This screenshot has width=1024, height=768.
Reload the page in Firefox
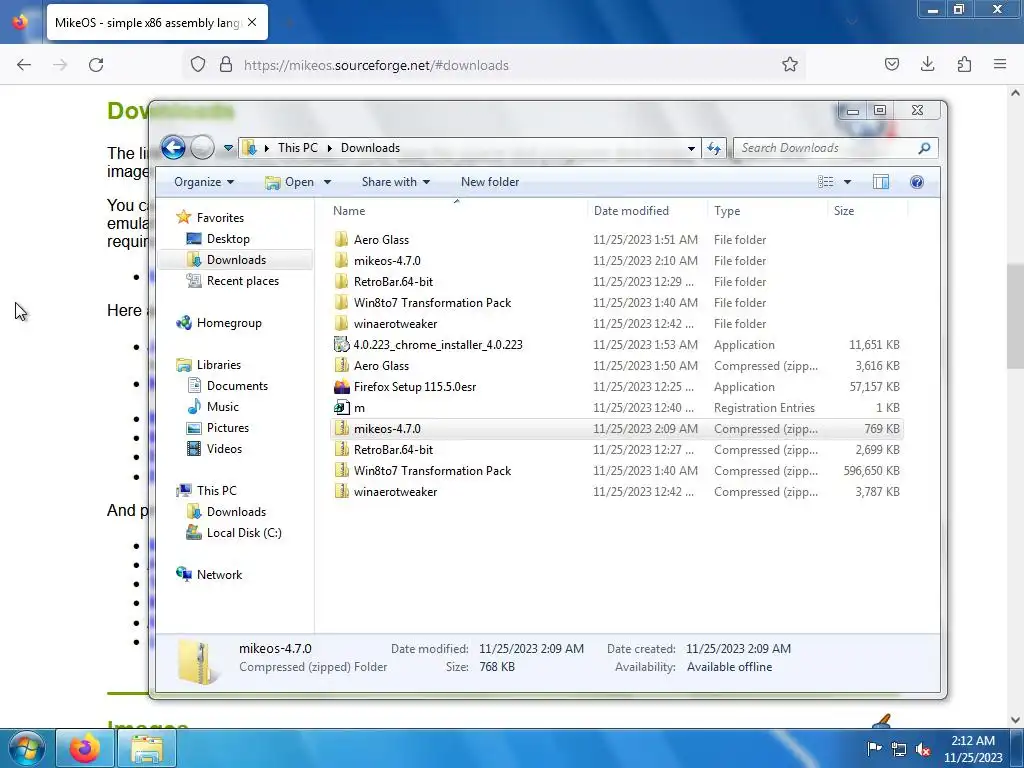coord(96,65)
